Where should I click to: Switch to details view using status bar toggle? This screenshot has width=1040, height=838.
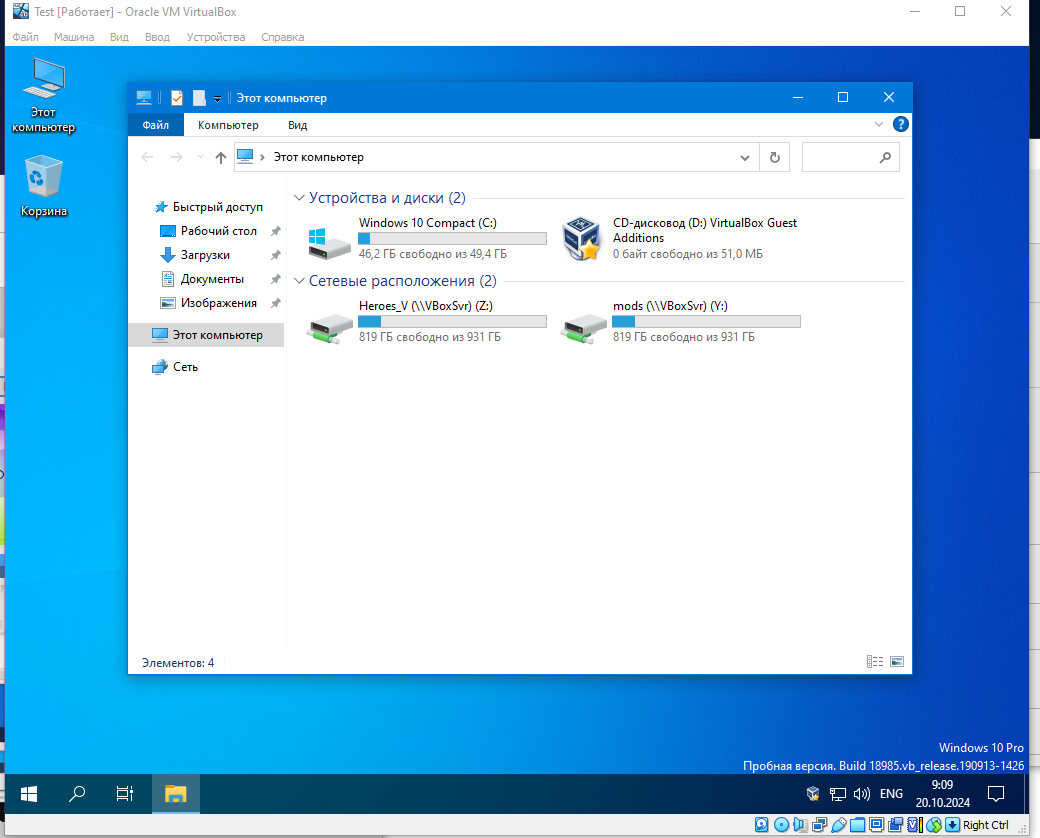[x=875, y=662]
